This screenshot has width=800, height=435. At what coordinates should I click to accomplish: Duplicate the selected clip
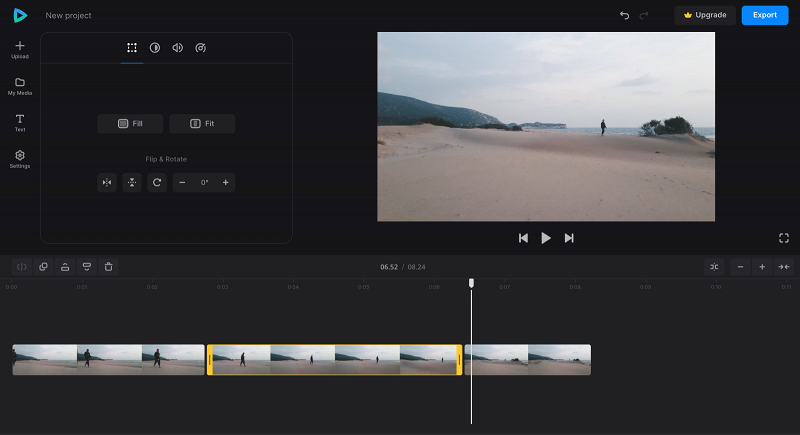43,267
